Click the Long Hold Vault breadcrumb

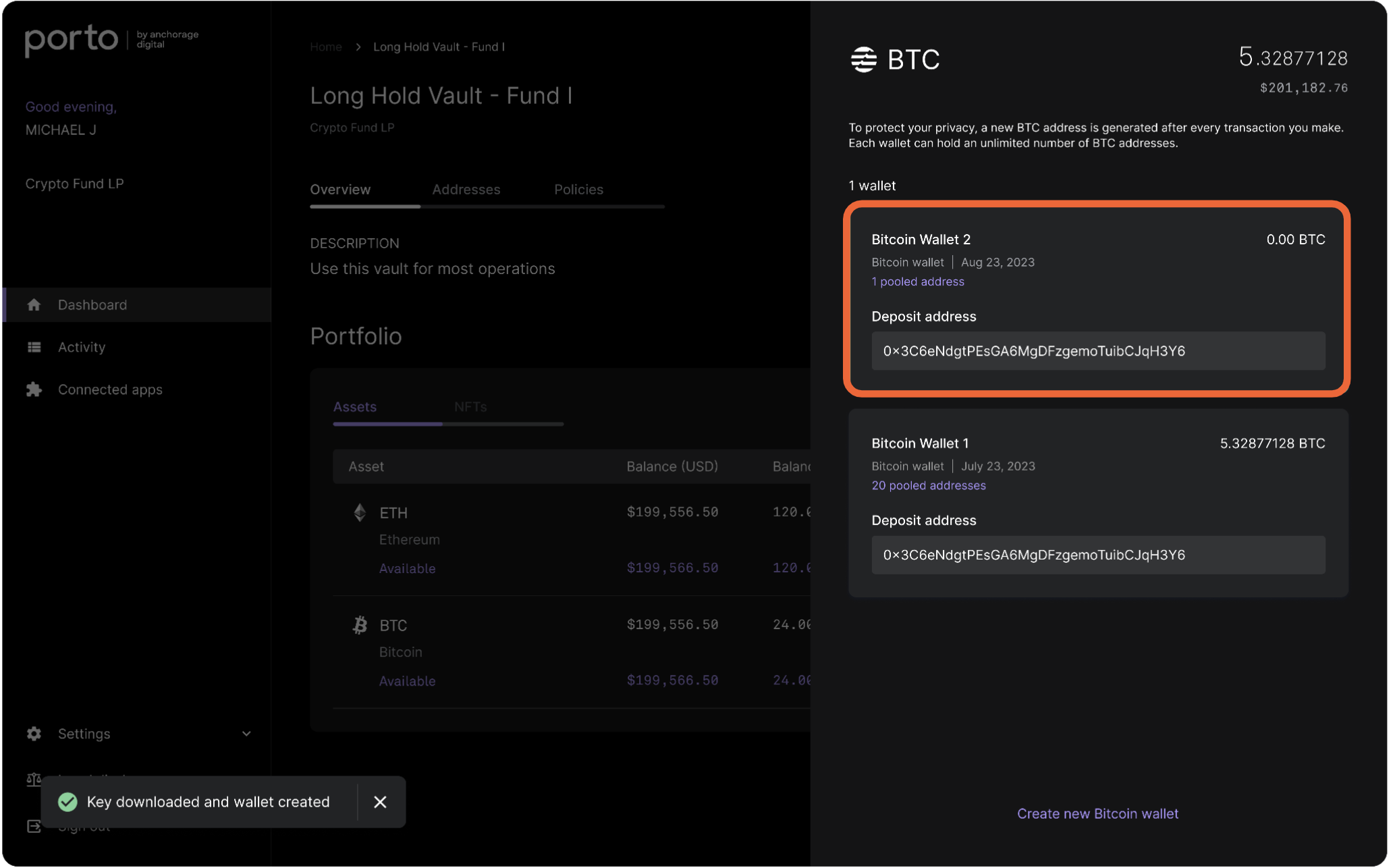click(x=439, y=47)
